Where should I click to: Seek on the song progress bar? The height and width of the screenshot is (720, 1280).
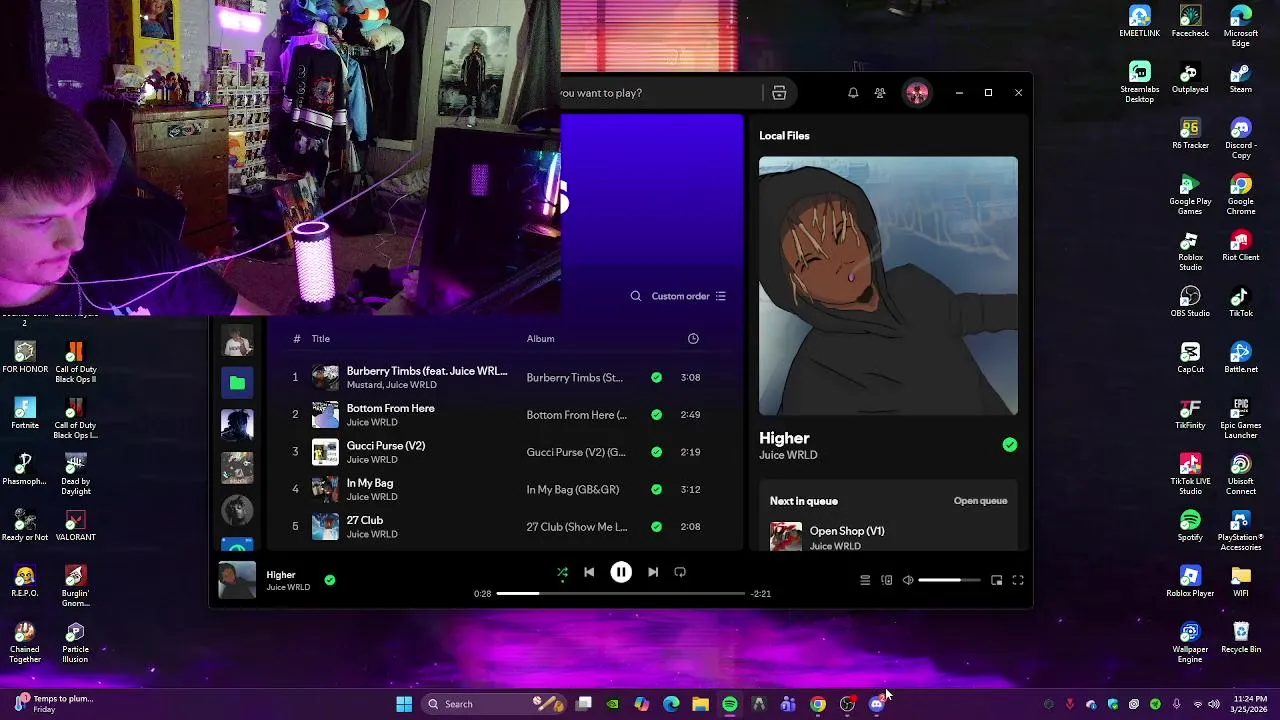[621, 593]
